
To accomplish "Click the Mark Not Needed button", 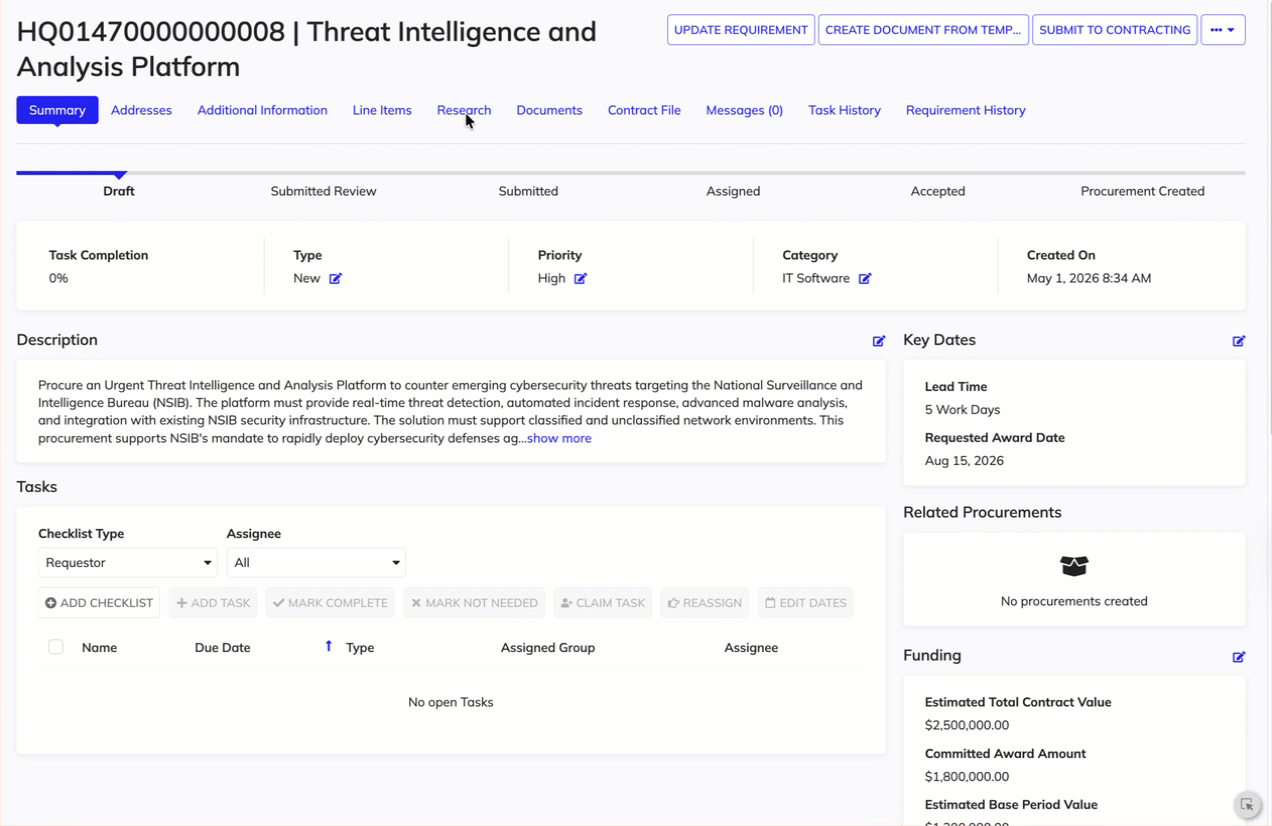I will [x=474, y=603].
